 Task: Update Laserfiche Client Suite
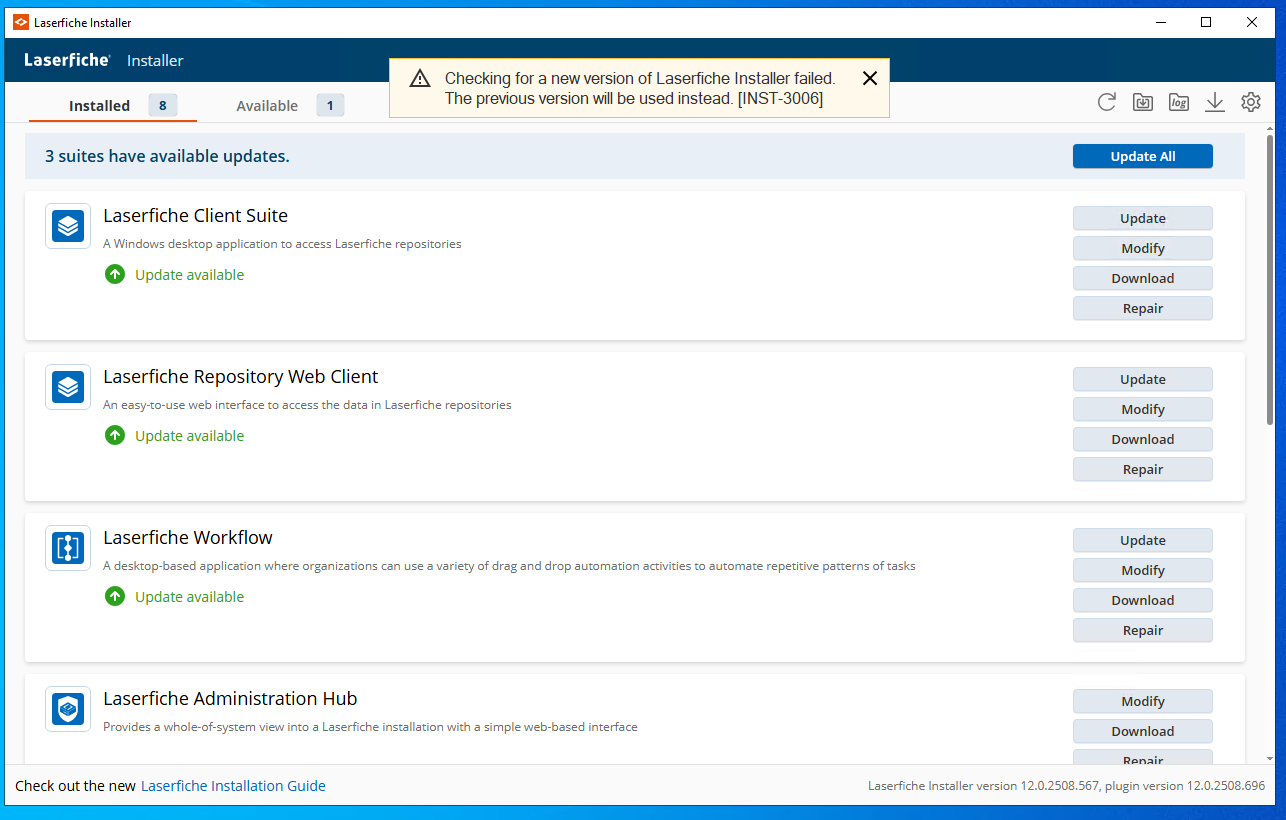click(1143, 218)
